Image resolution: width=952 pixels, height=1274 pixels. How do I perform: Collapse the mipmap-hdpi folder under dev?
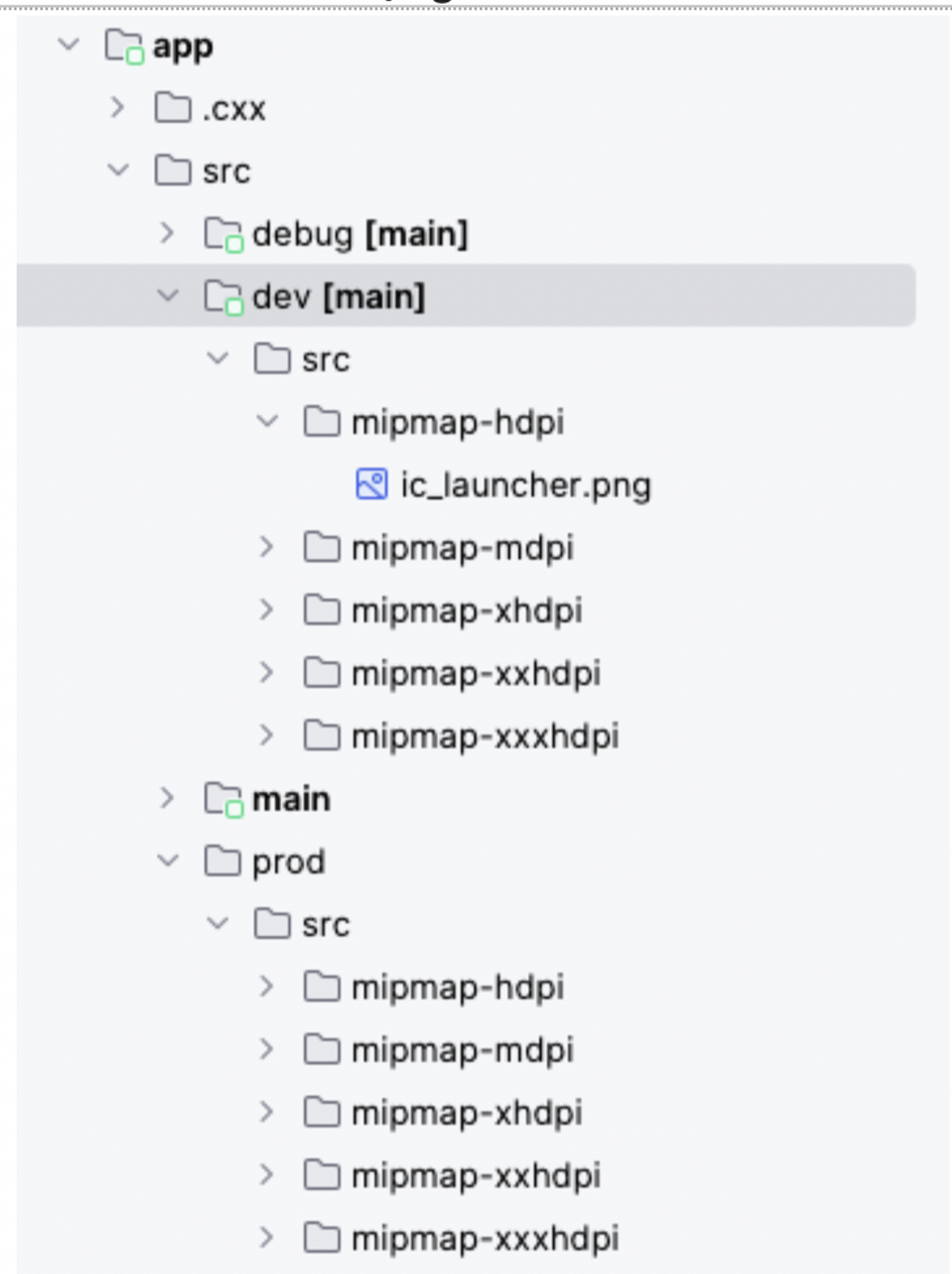click(267, 420)
